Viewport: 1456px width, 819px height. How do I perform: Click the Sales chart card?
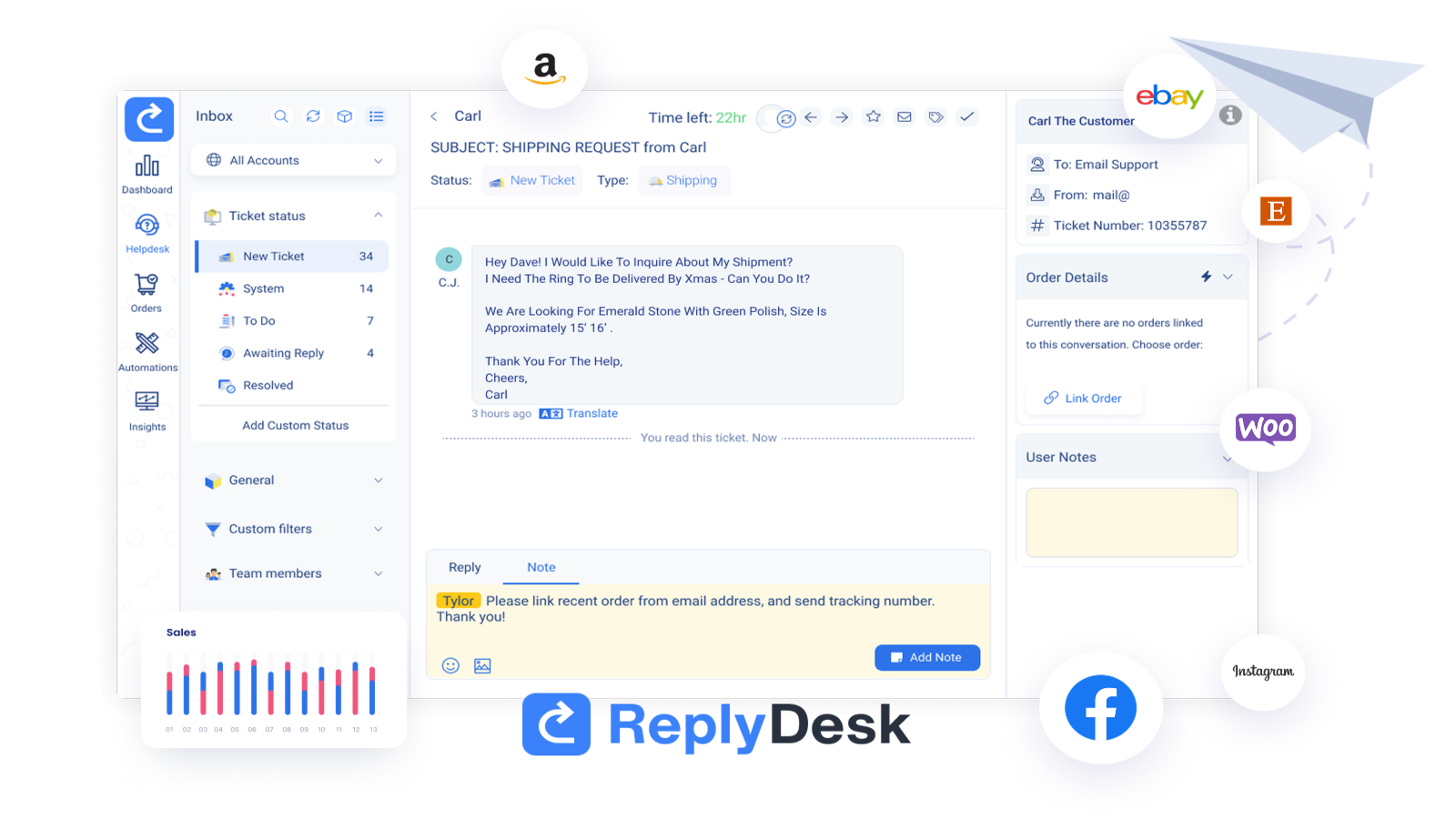coord(274,680)
